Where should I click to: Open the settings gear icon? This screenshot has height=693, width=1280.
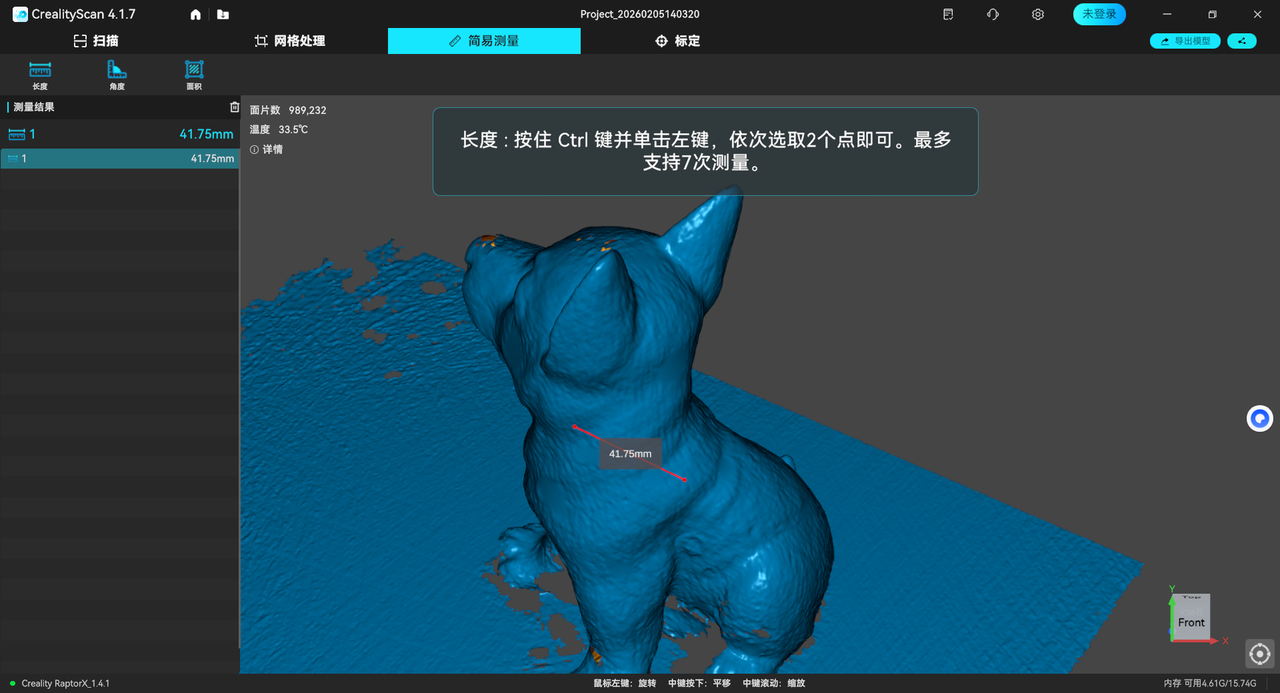pyautogui.click(x=1038, y=15)
